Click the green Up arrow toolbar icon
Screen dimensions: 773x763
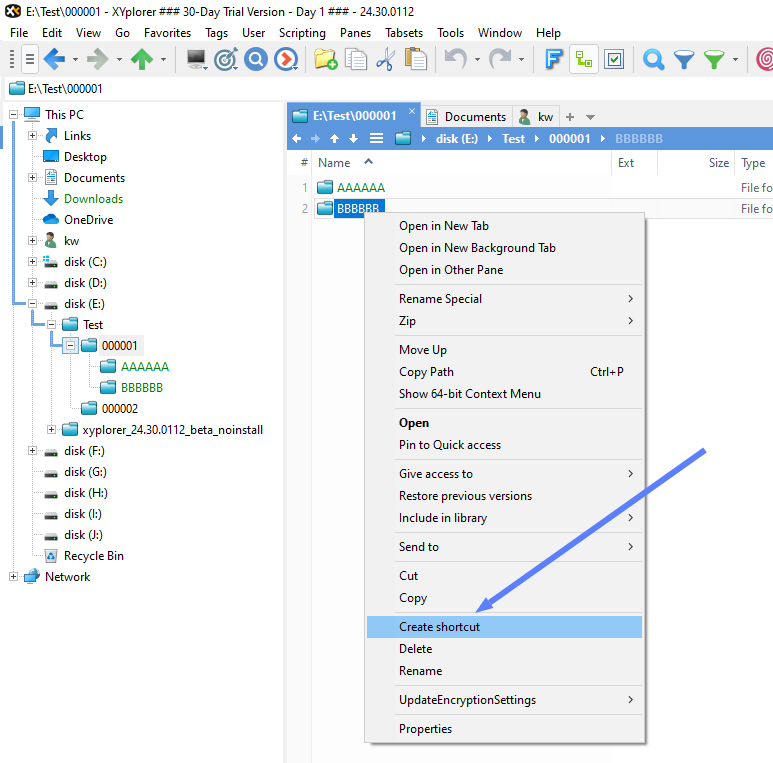point(142,59)
